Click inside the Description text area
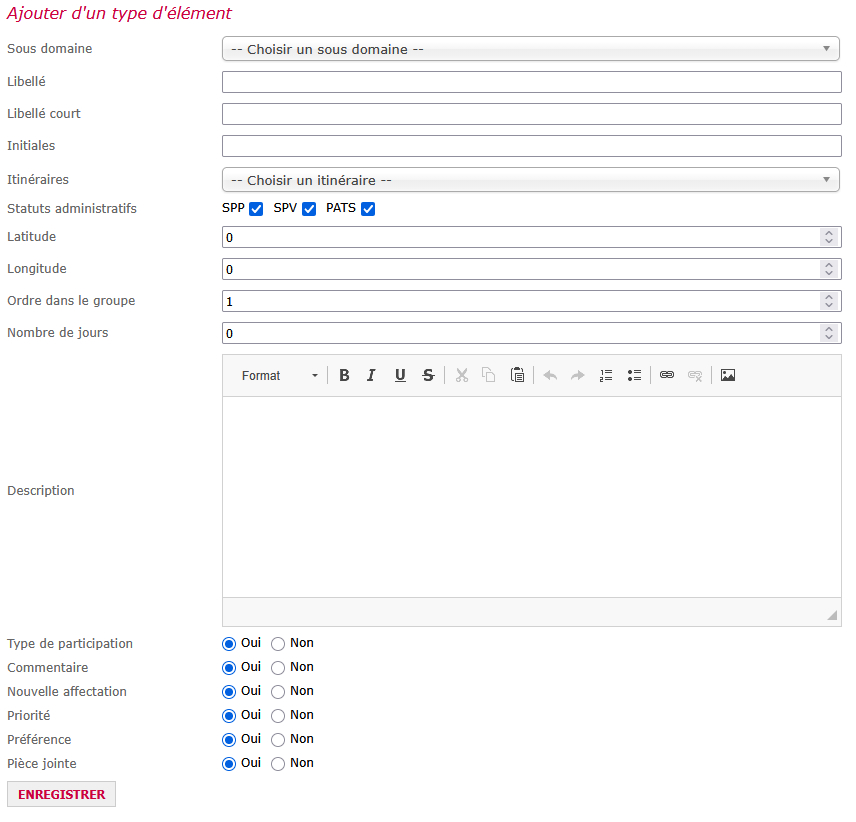This screenshot has width=856, height=822. (x=532, y=497)
